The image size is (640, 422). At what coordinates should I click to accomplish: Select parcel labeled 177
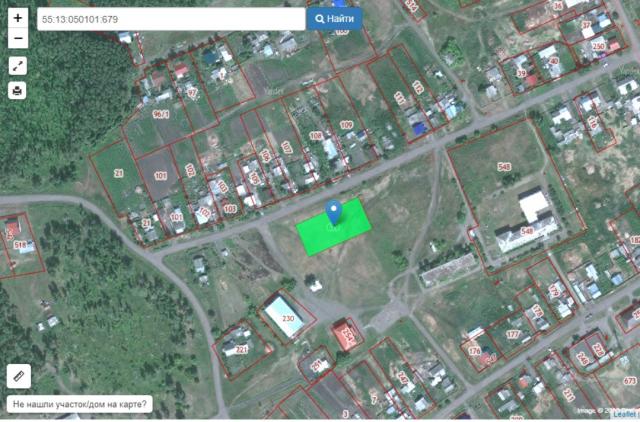[x=512, y=334]
